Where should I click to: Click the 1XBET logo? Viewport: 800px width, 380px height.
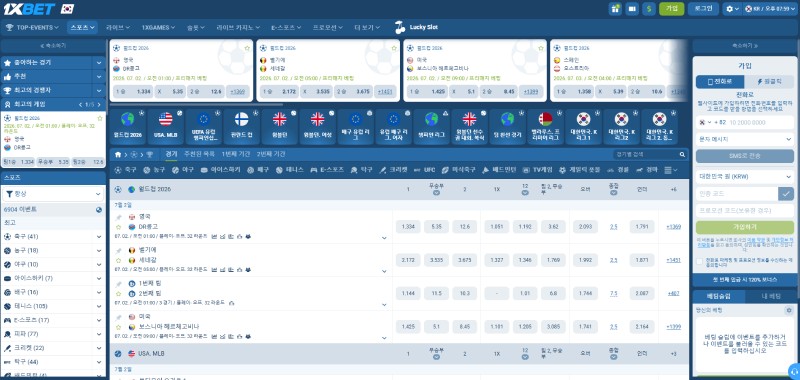pyautogui.click(x=30, y=9)
